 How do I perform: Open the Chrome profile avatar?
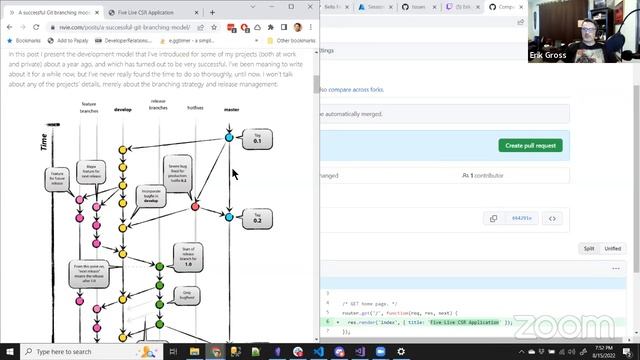[297, 27]
